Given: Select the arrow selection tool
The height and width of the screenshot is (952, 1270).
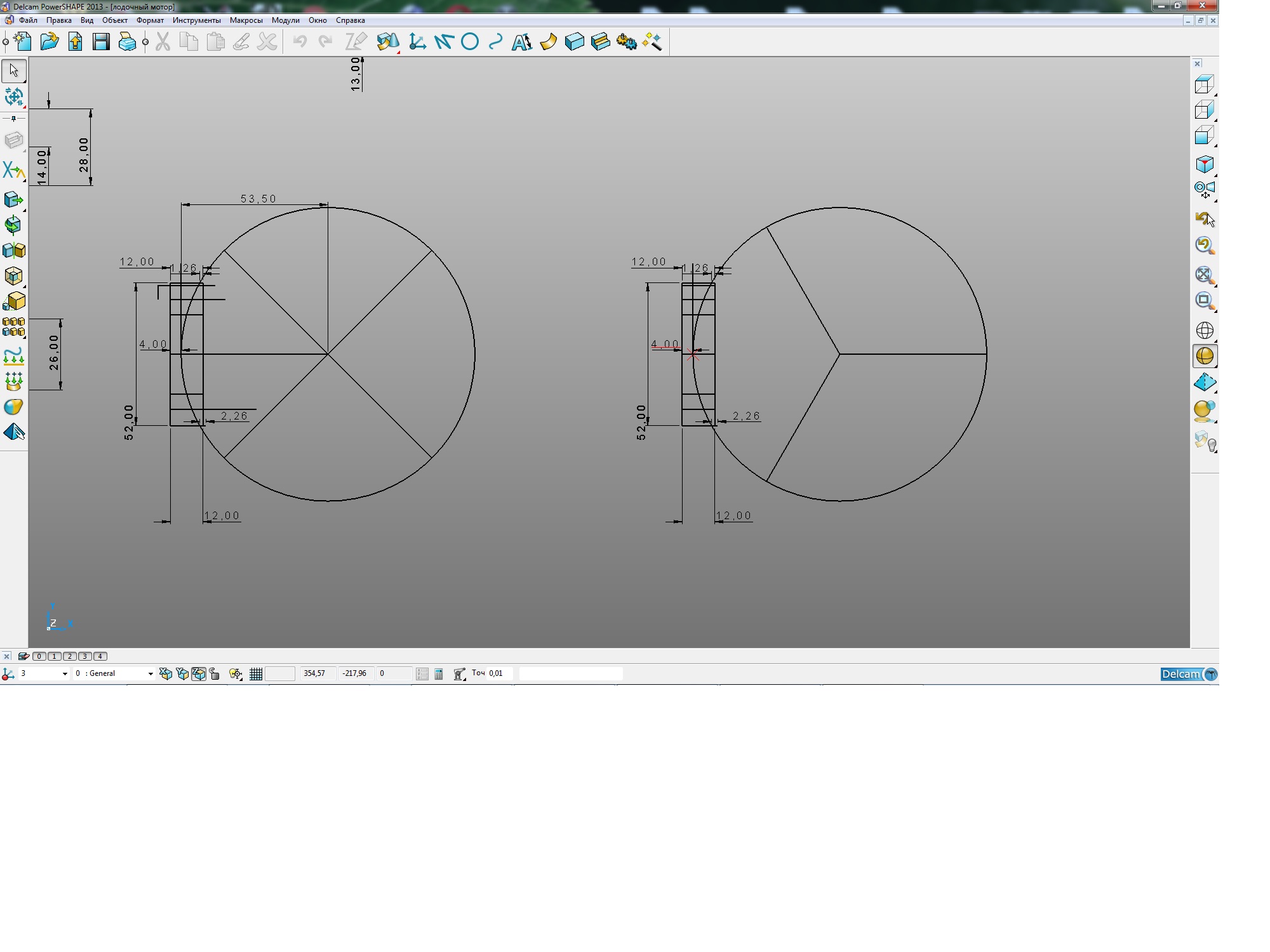Looking at the screenshot, I should 14,70.
